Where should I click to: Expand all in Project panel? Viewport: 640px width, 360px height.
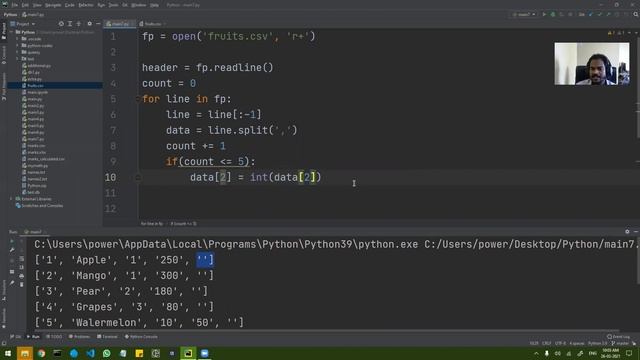pos(70,24)
